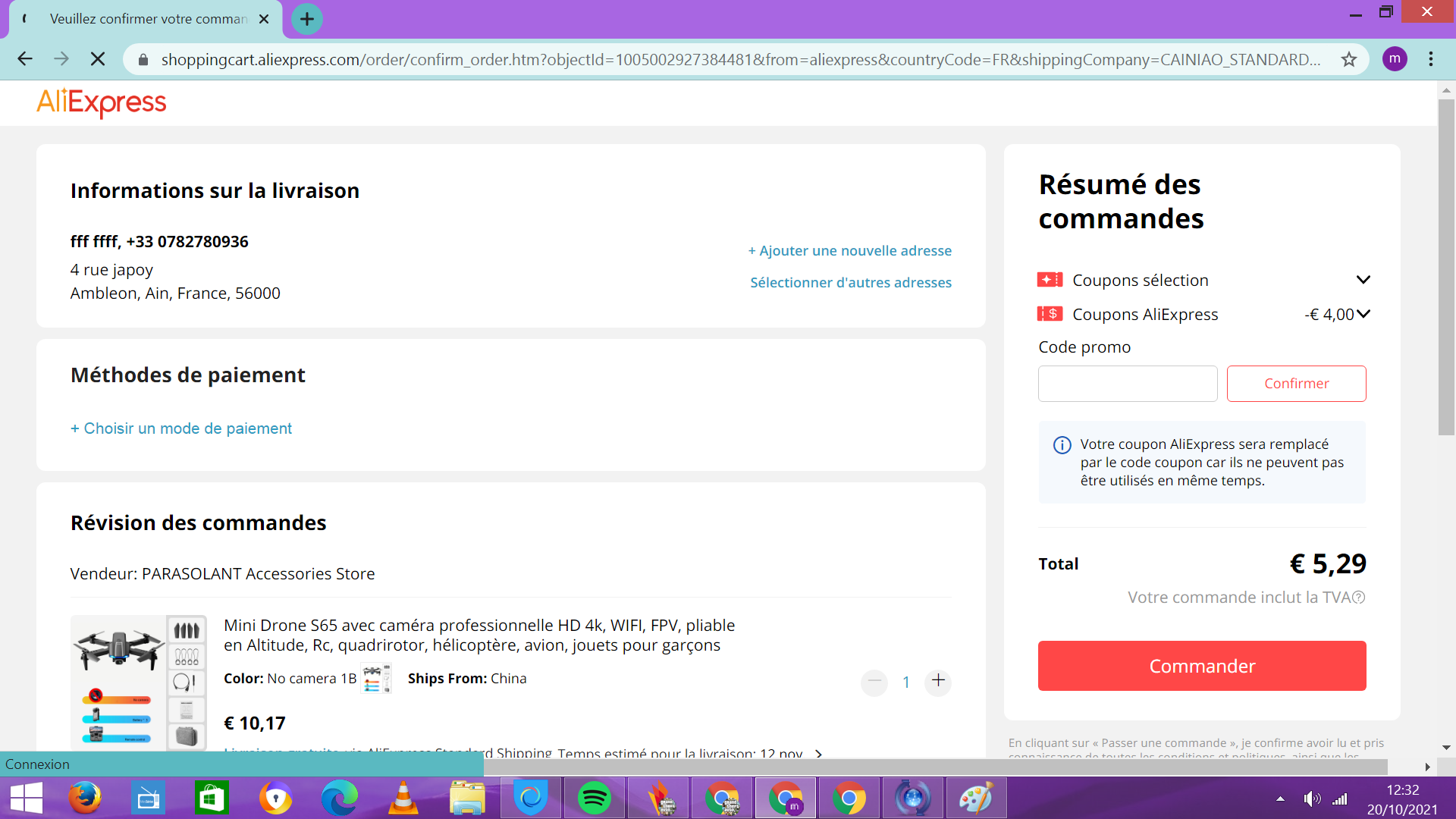Image resolution: width=1456 pixels, height=819 pixels.
Task: Open Windows Start menu
Action: coord(27,799)
